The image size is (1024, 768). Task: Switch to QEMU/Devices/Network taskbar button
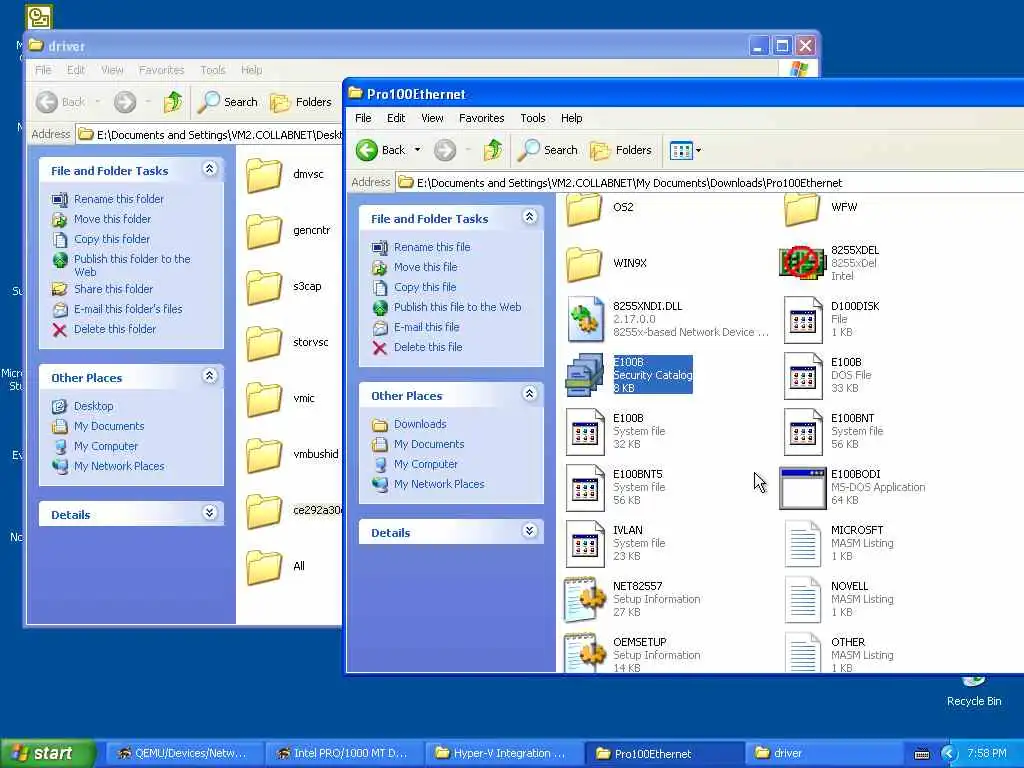pos(184,754)
